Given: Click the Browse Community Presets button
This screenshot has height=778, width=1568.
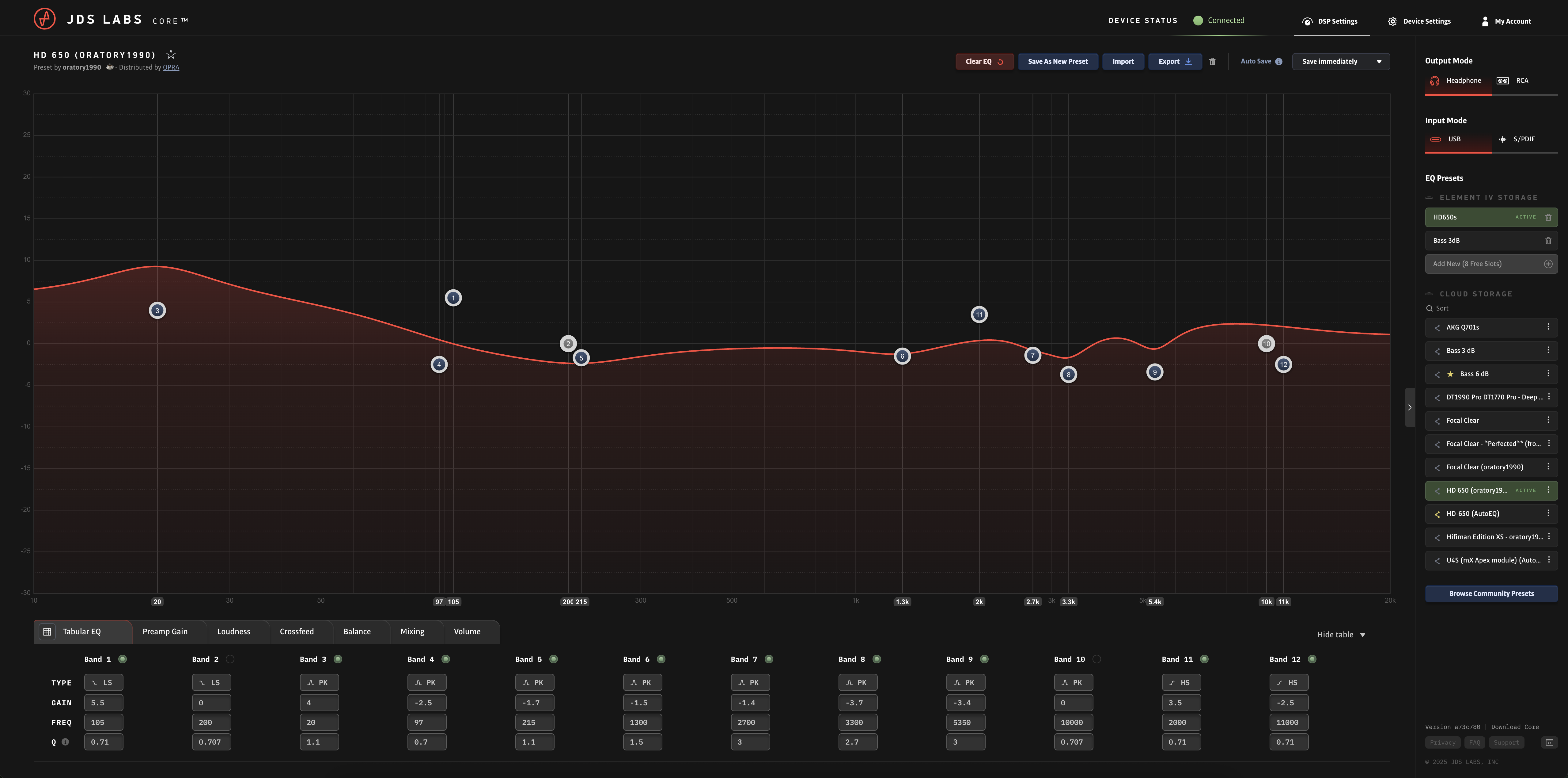Looking at the screenshot, I should coord(1491,593).
